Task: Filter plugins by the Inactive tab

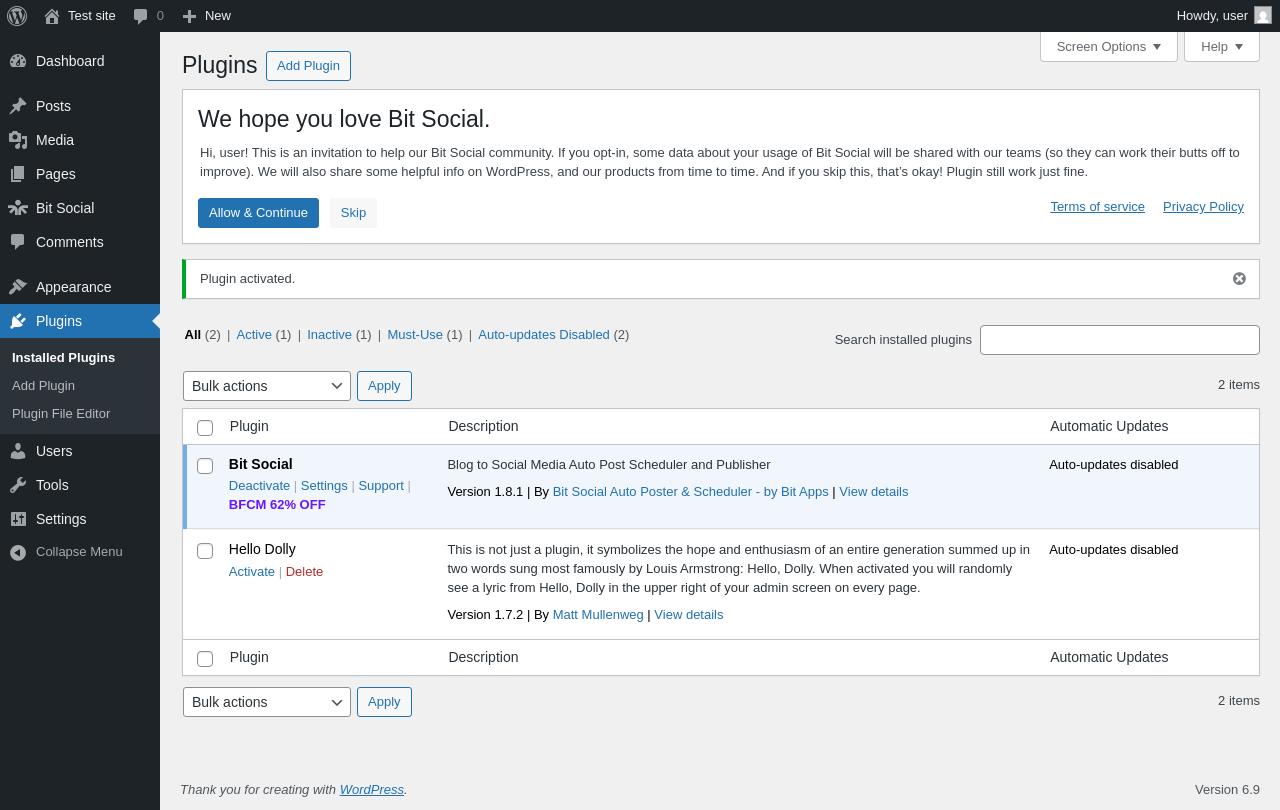Action: tap(329, 335)
